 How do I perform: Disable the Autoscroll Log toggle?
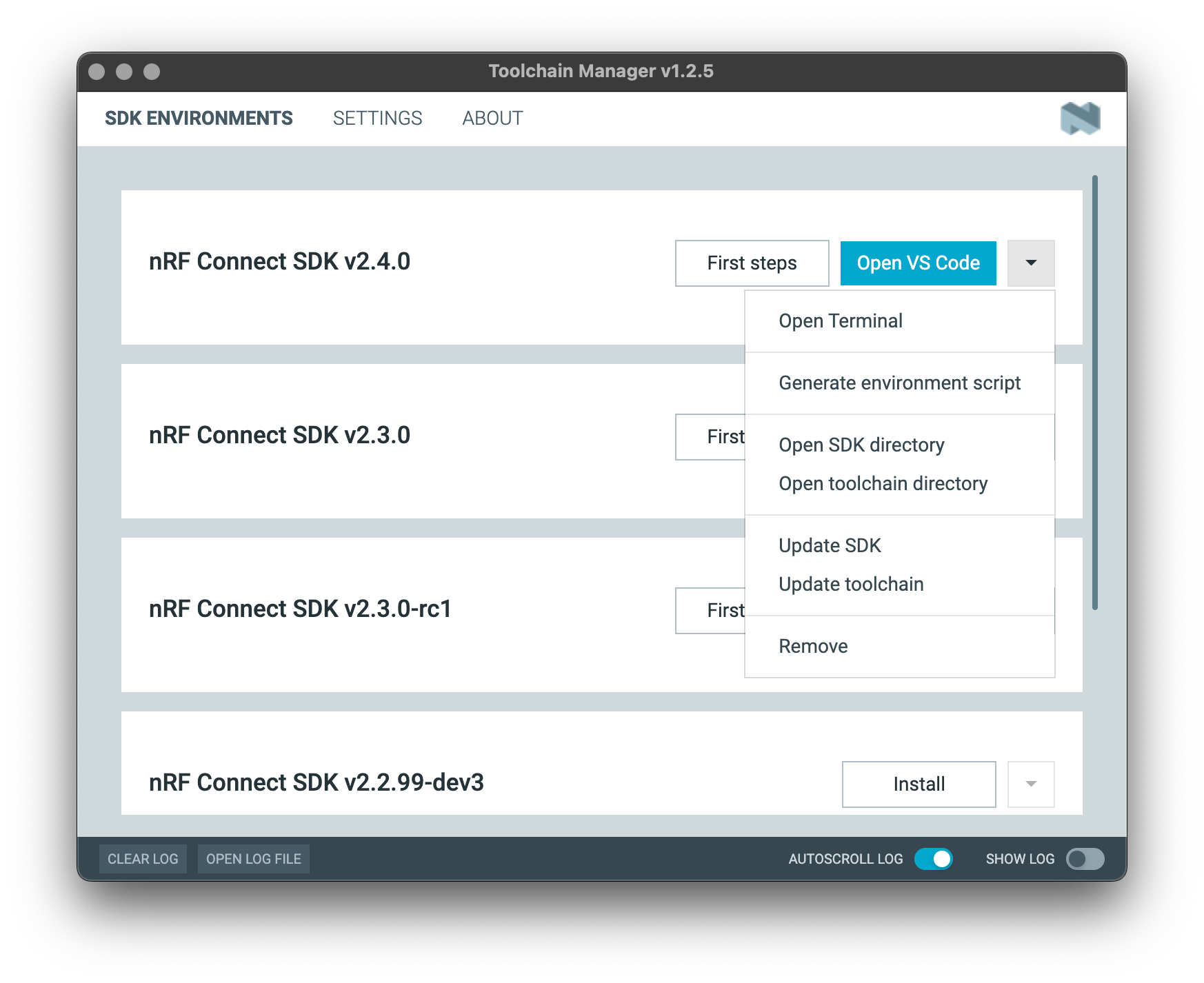point(933,859)
